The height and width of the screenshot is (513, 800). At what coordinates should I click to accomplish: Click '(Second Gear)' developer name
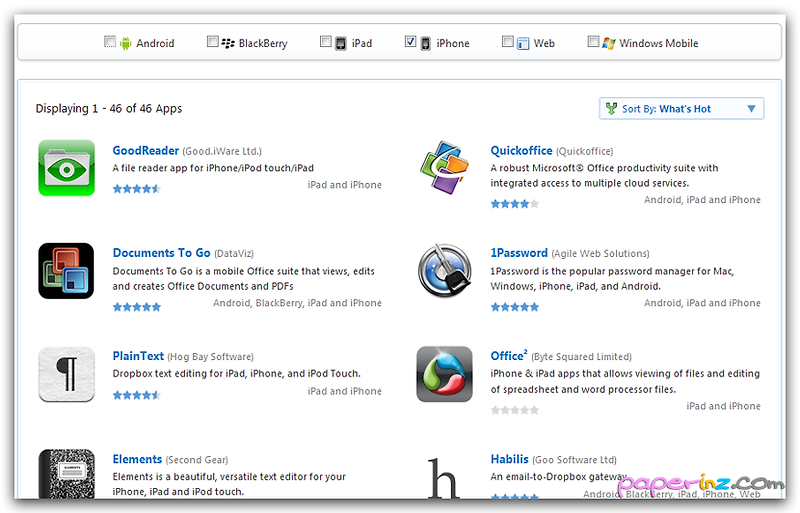[x=196, y=459]
